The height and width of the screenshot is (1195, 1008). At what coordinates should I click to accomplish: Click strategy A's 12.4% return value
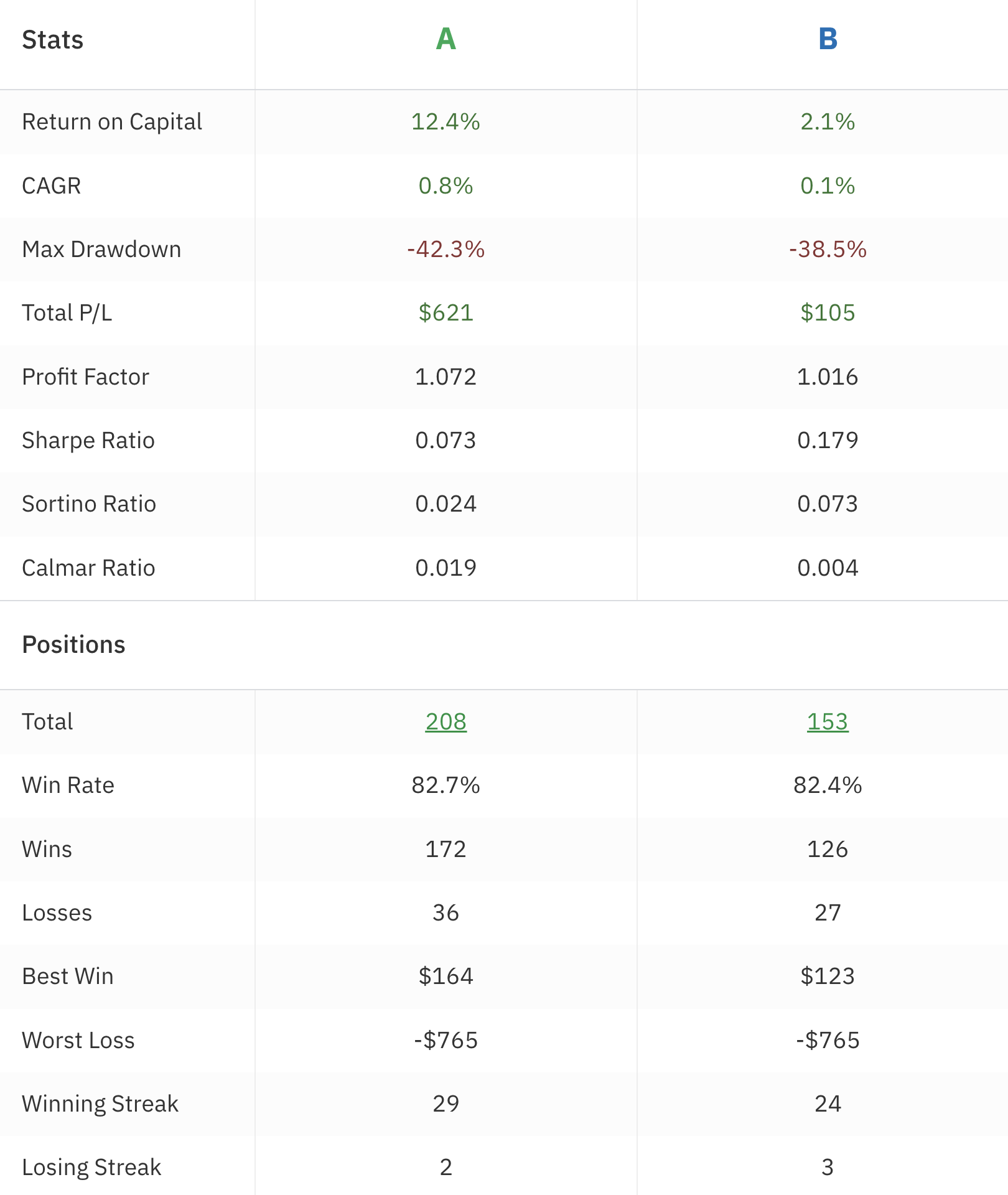[446, 122]
